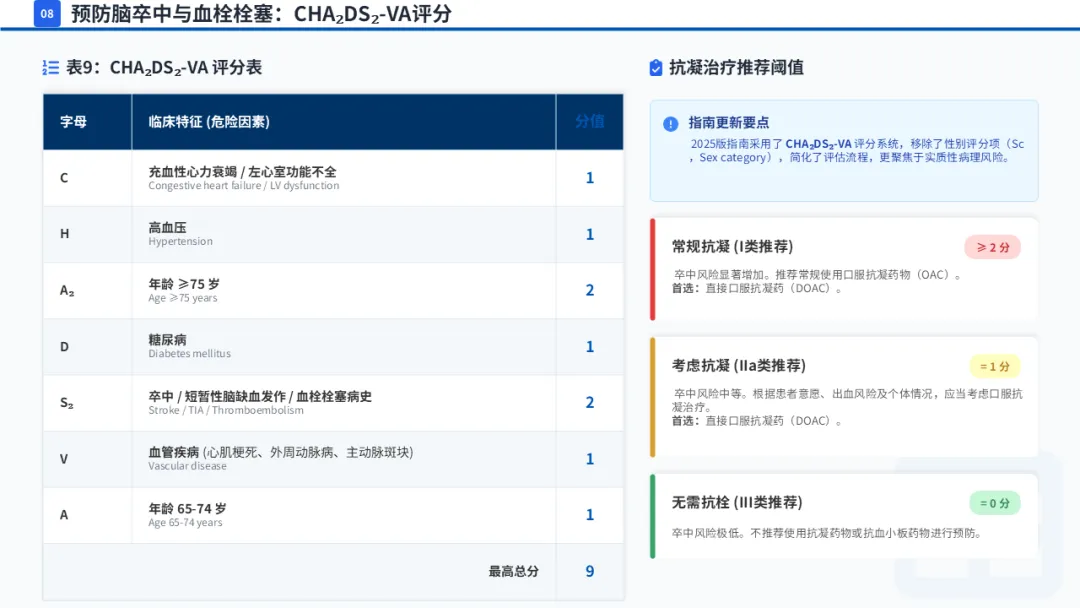This screenshot has width=1080, height=608.
Task: Click the 考虑抗凝 (IIa类推荐) title
Action: click(738, 366)
